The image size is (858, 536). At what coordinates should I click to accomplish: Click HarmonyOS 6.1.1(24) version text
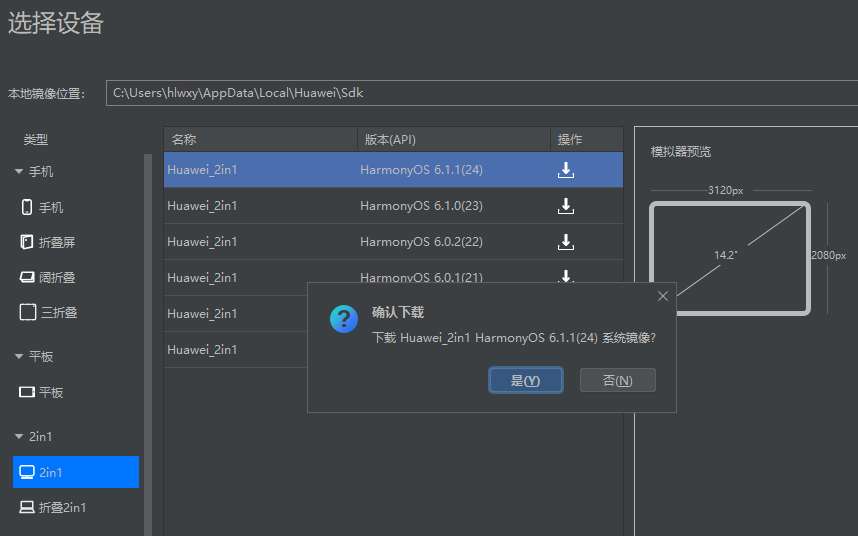(421, 170)
